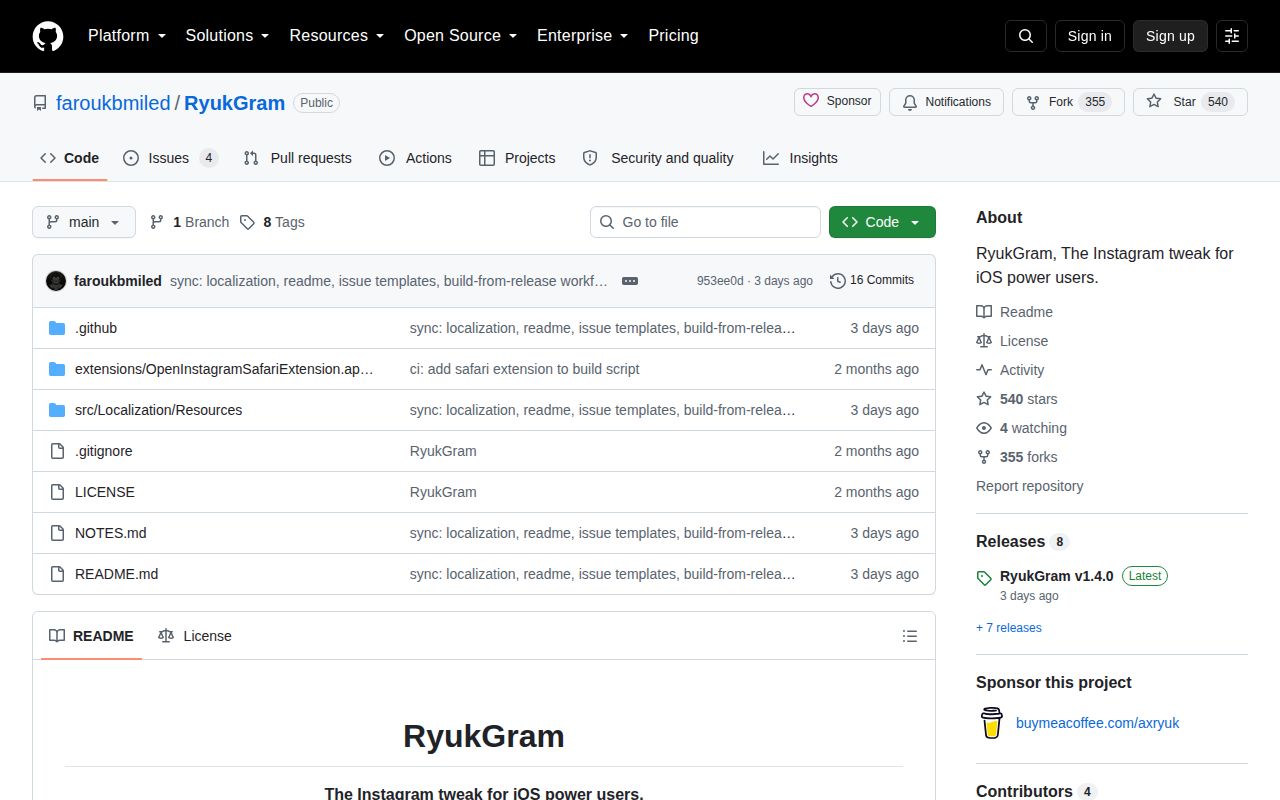Open the LICENSE file
Viewport: 1280px width, 800px height.
click(x=105, y=492)
